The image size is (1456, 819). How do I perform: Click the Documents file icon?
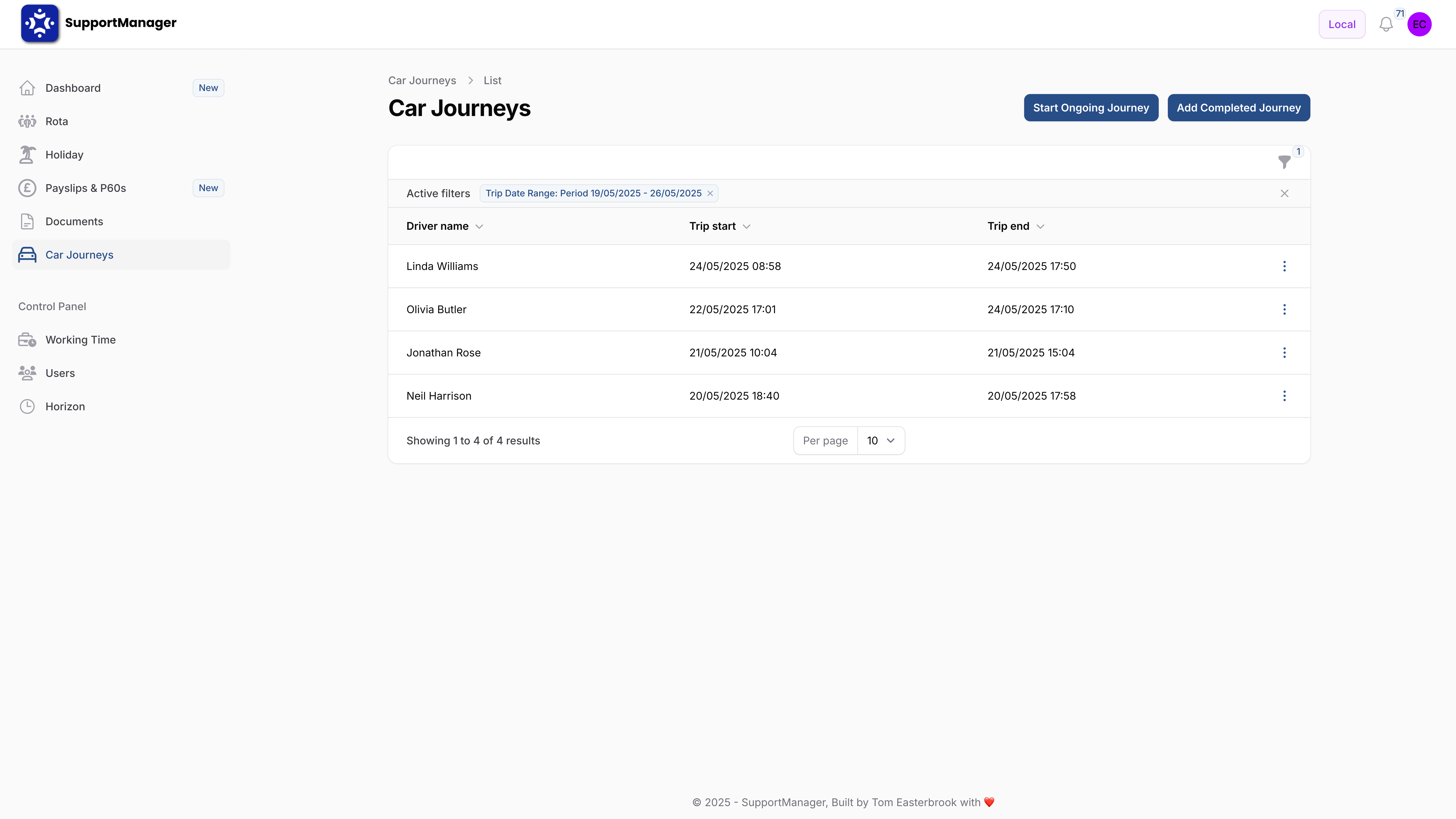27,222
